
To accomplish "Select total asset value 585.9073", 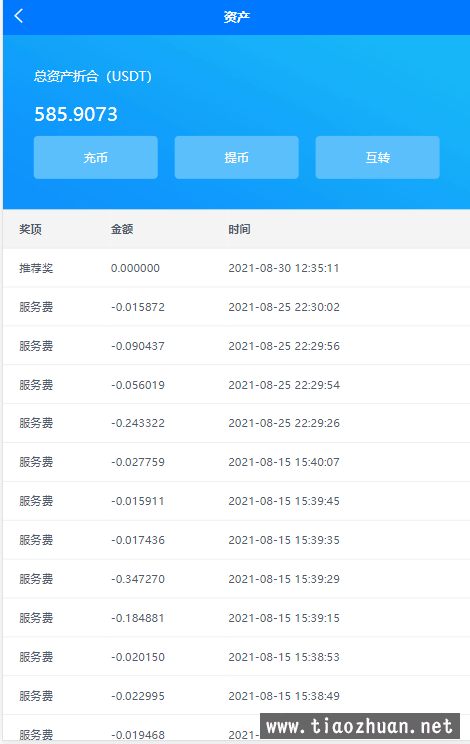I will 76,114.
